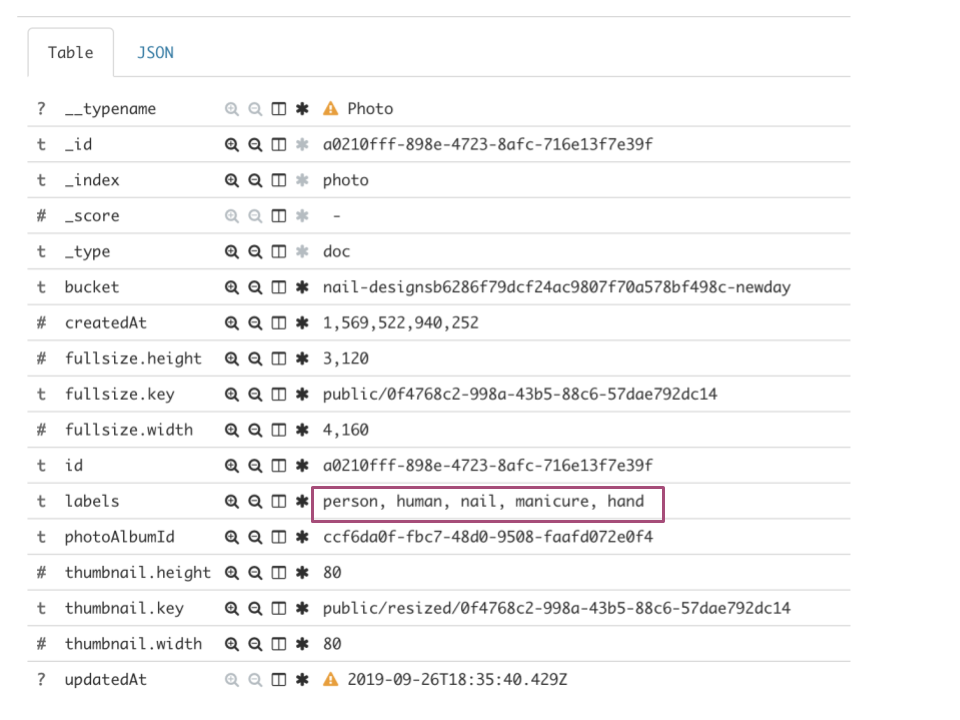Viewport: 960px width, 720px height.
Task: Filter out the fullsize.width value
Action: click(x=256, y=429)
